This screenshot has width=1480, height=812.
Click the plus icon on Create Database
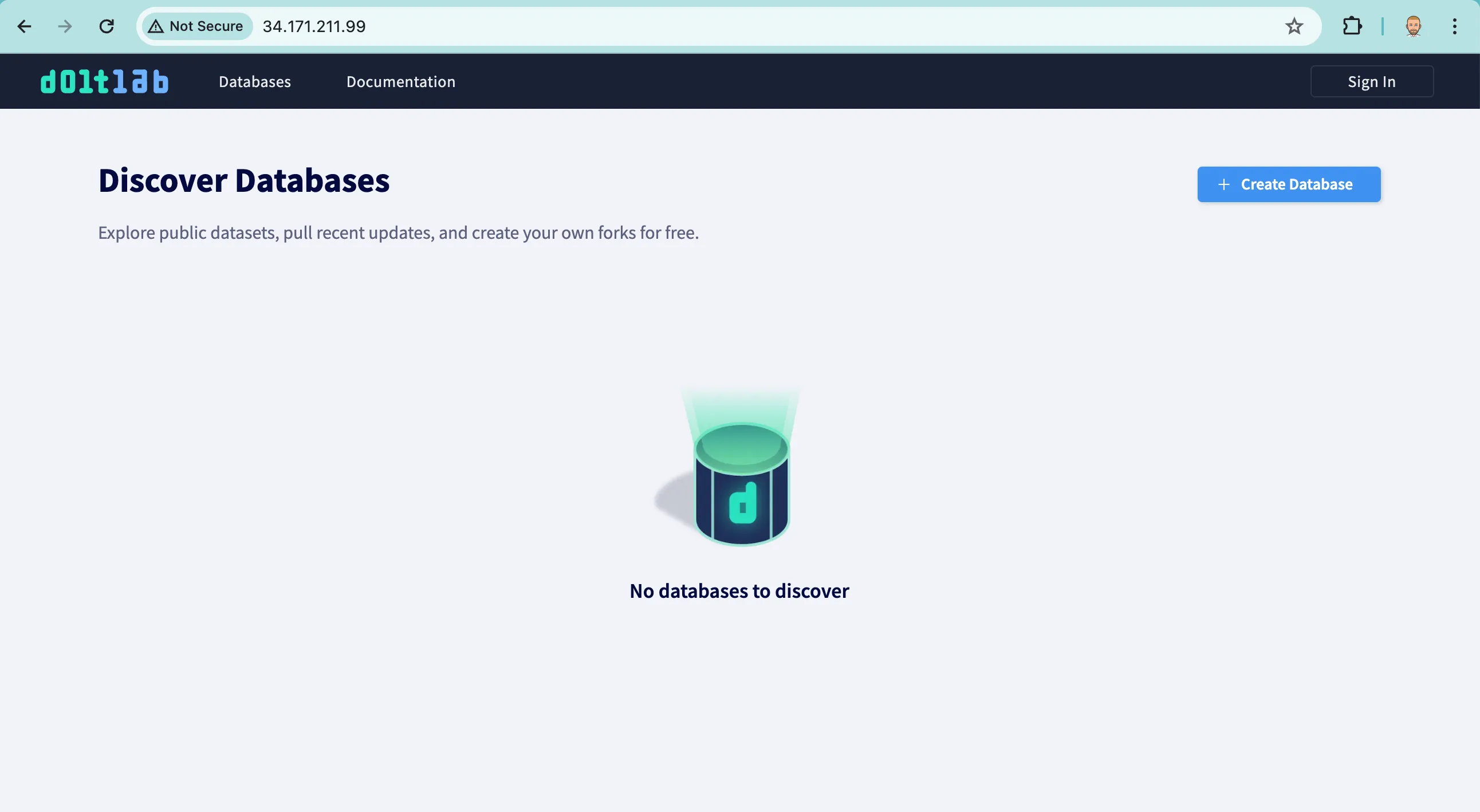(x=1224, y=184)
